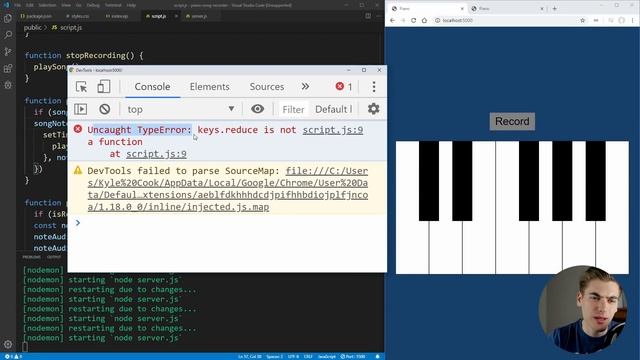
Task: Switch to the server.js editor tab
Action: pyautogui.click(x=199, y=16)
